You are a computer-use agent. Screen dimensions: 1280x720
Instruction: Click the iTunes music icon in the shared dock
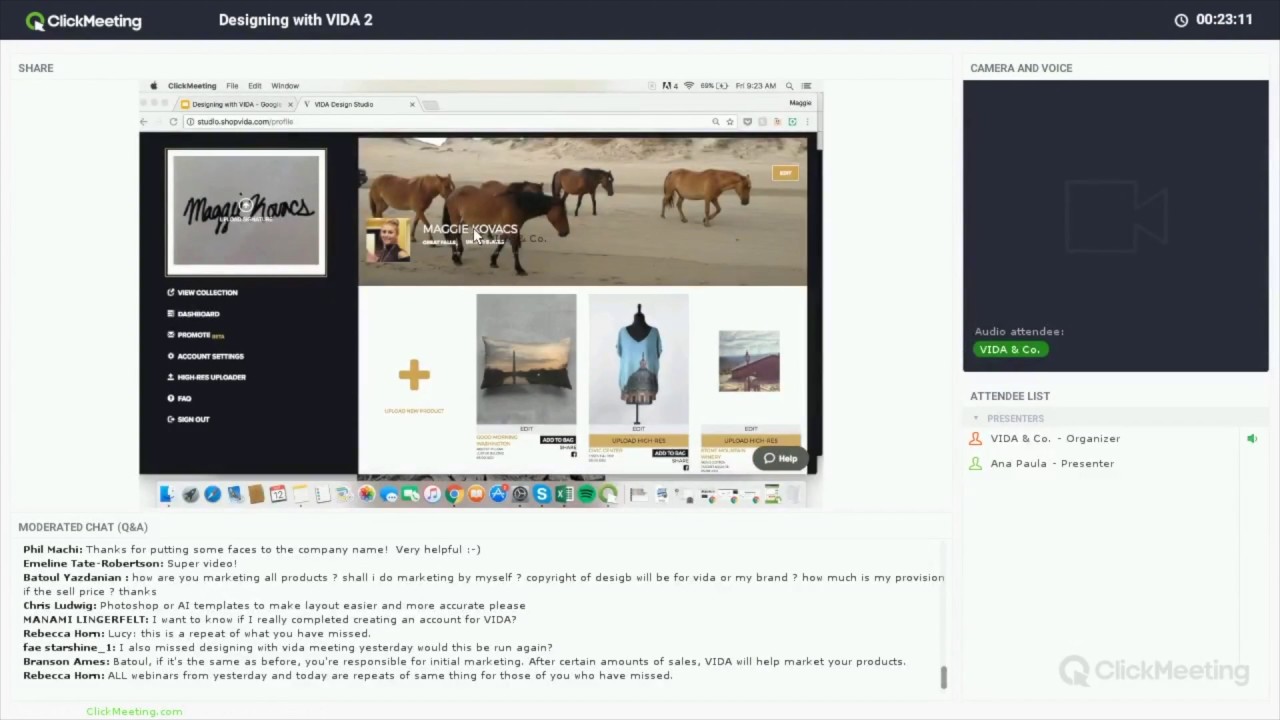(432, 494)
